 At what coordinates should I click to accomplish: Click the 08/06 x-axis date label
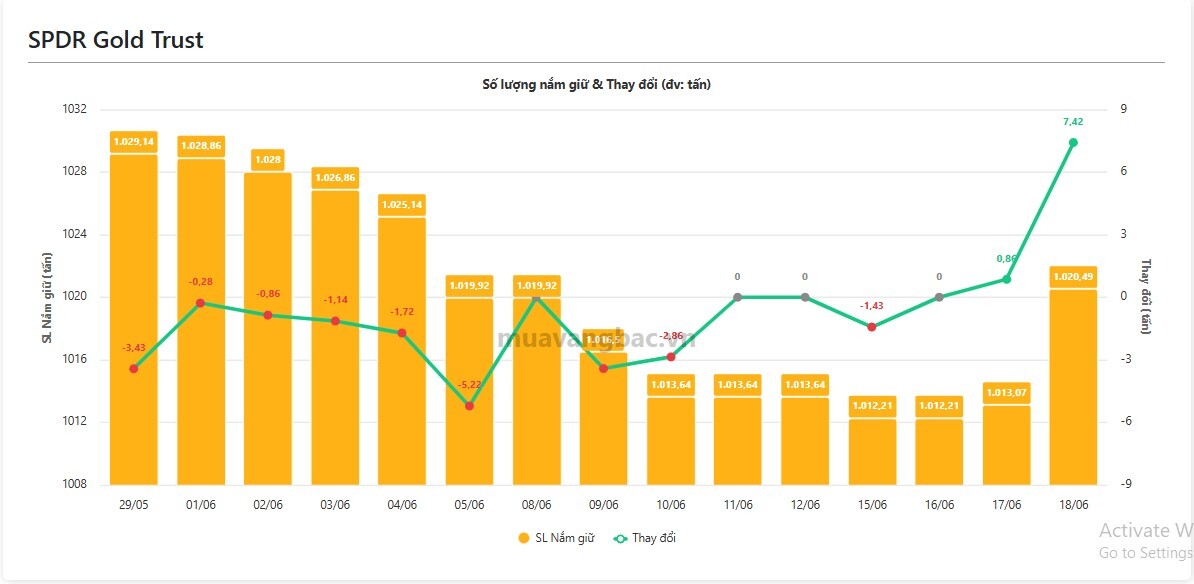[536, 505]
